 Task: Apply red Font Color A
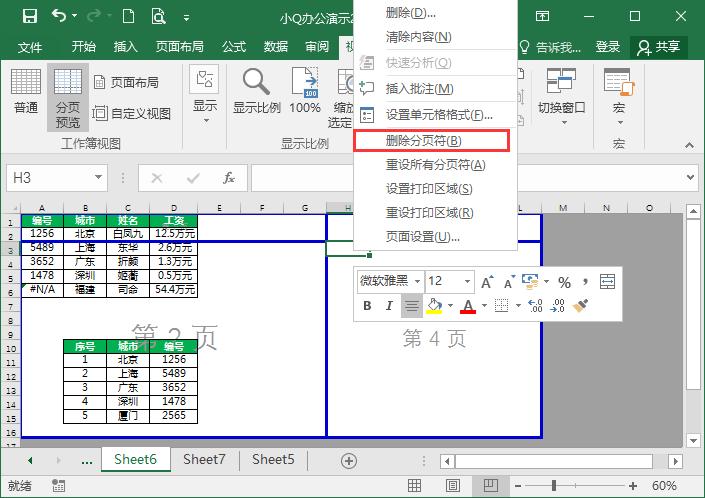point(468,306)
